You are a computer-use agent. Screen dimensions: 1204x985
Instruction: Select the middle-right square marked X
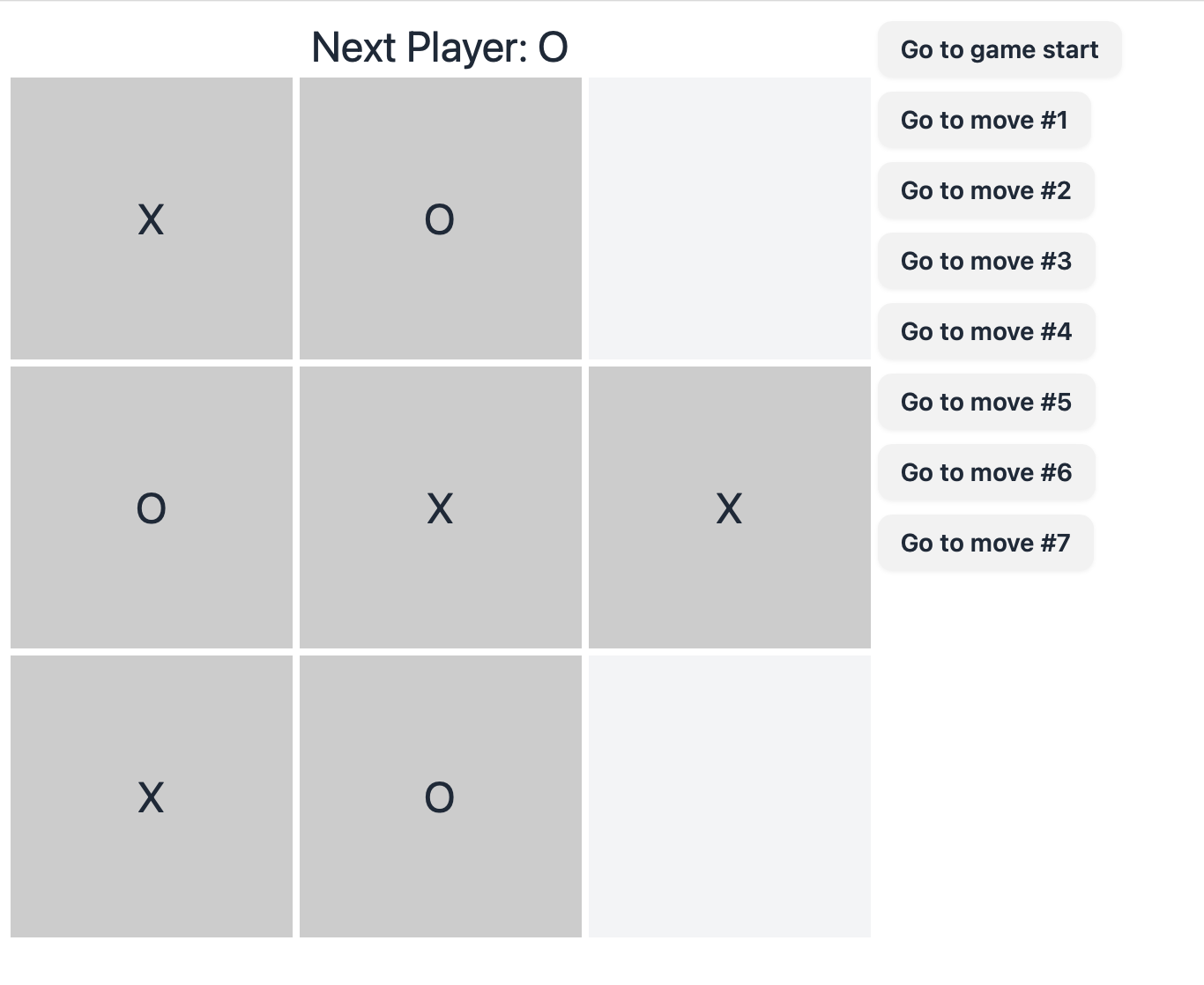(x=730, y=507)
